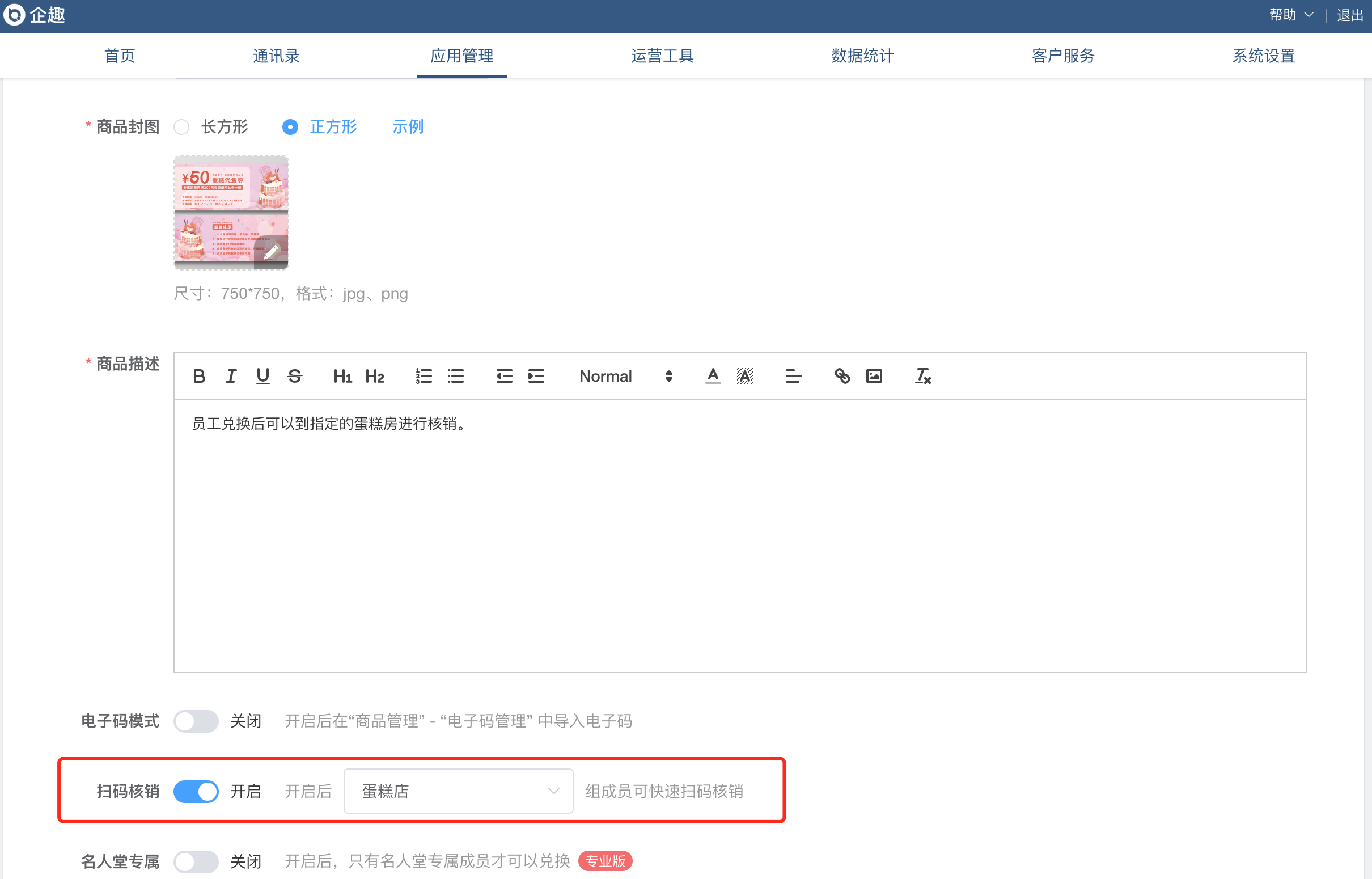The image size is (1372, 879).
Task: Enable the 名人堂专属 switch
Action: click(x=196, y=861)
